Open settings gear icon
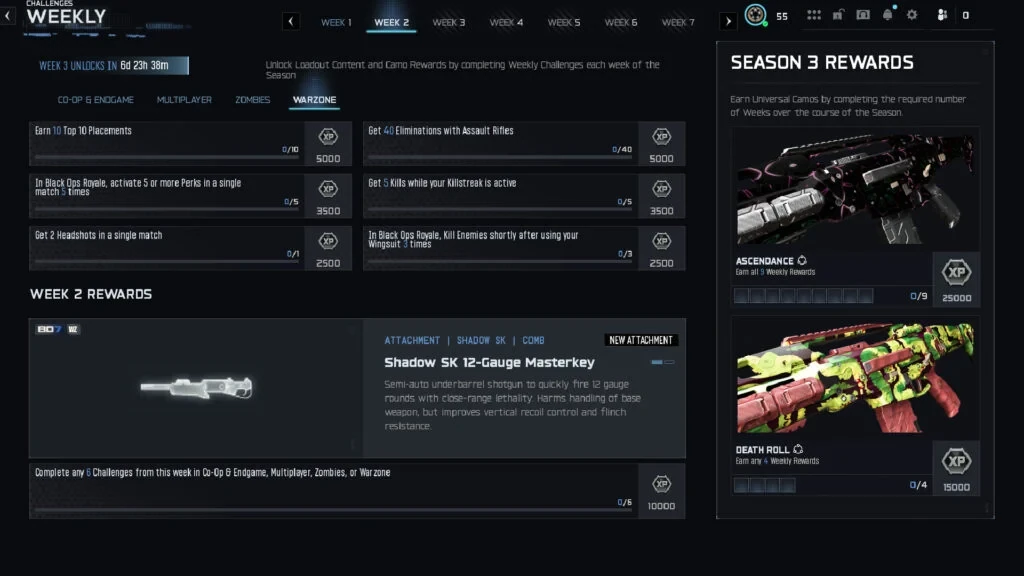Image resolution: width=1024 pixels, height=576 pixels. point(911,15)
